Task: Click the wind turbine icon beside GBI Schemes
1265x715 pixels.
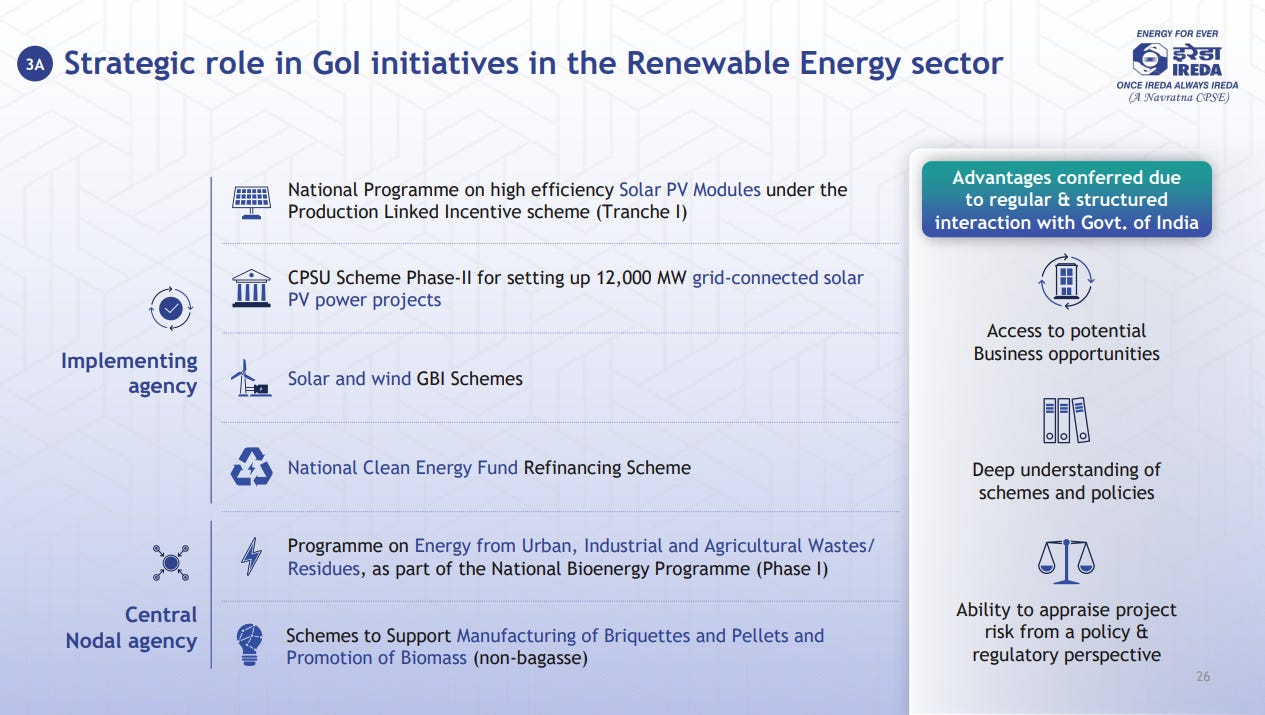Action: 250,378
